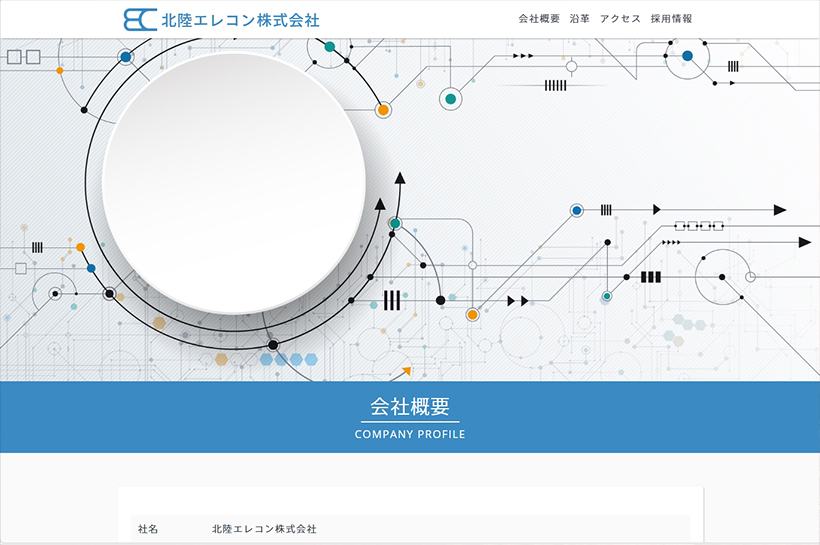Click the 社名 label in the profile table
820x545 pixels.
click(x=148, y=528)
